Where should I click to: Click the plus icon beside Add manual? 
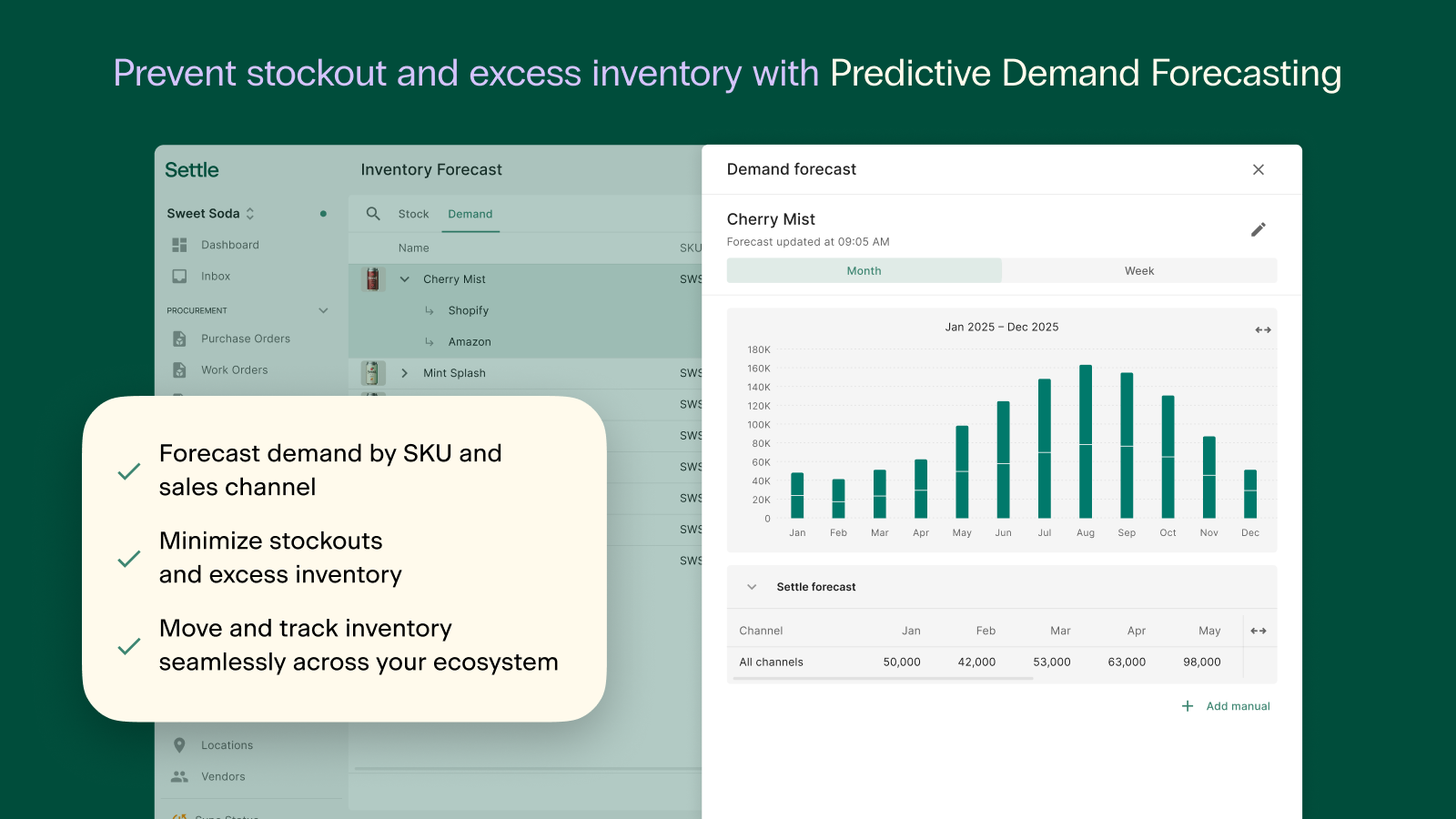(x=1188, y=706)
